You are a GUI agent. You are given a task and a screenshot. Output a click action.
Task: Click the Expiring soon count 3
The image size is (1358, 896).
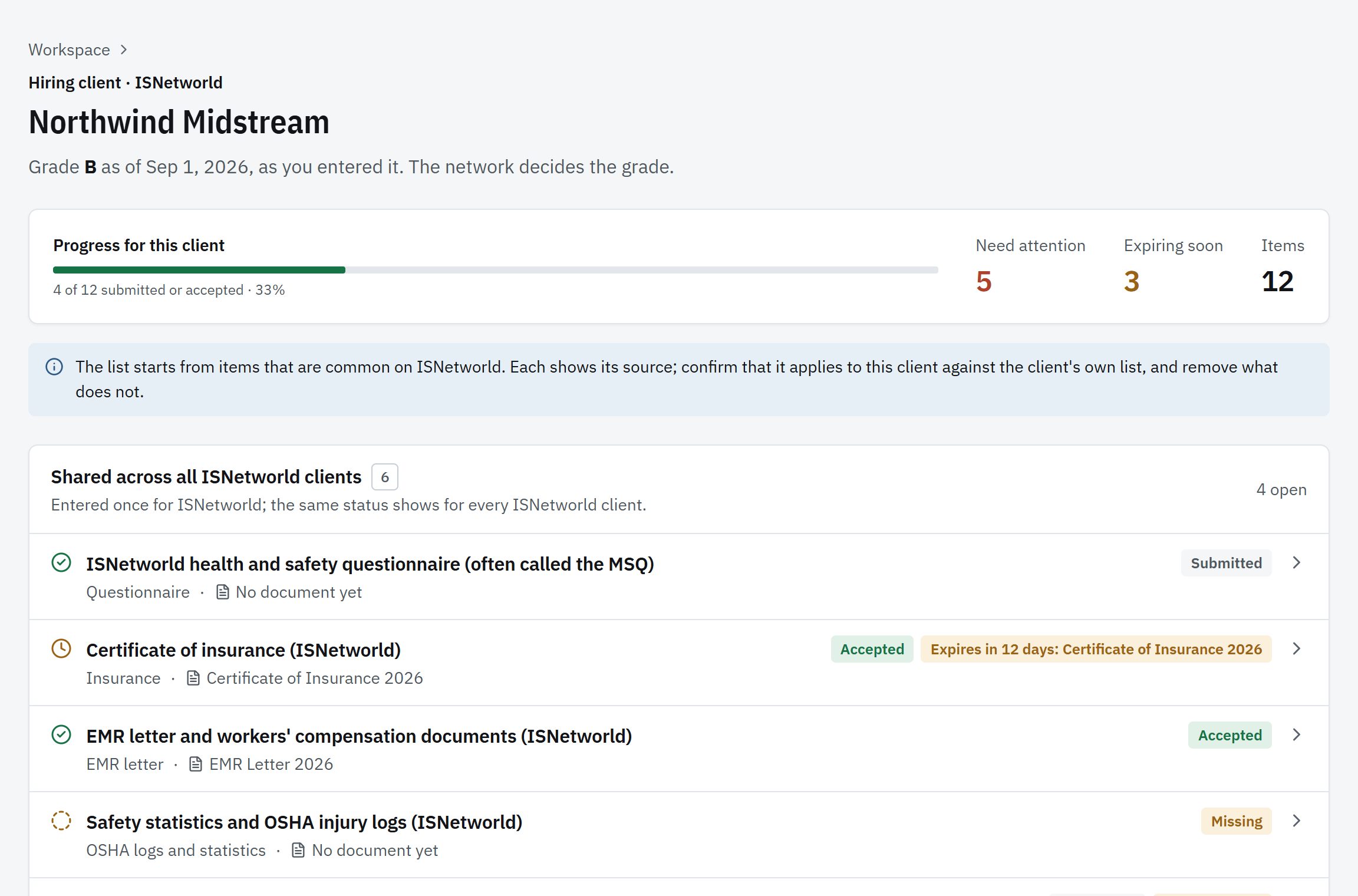[x=1132, y=281]
